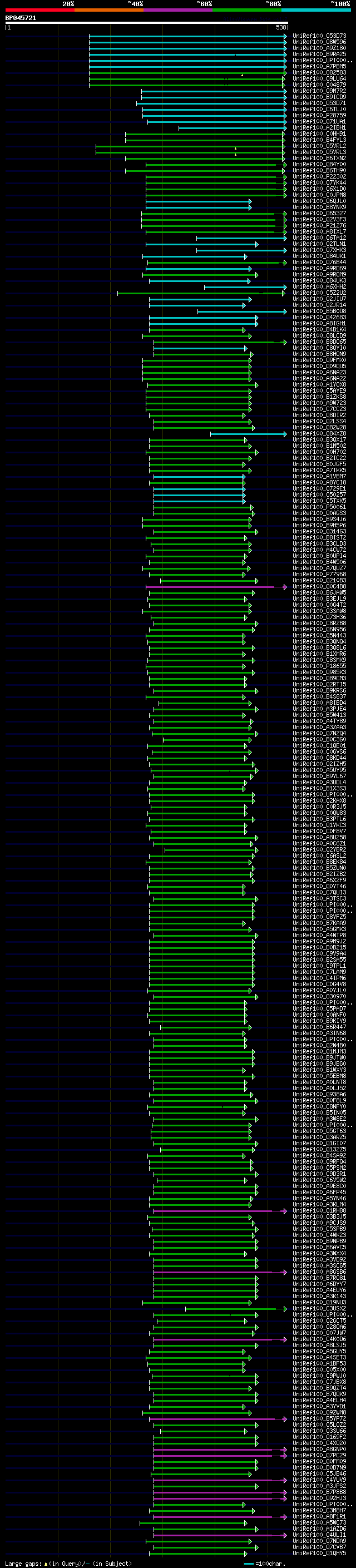The width and height of the screenshot is (356, 1568).
Task: Follow the UniRef100_C5Z2U2 link
Action: pyautogui.click(x=319, y=293)
